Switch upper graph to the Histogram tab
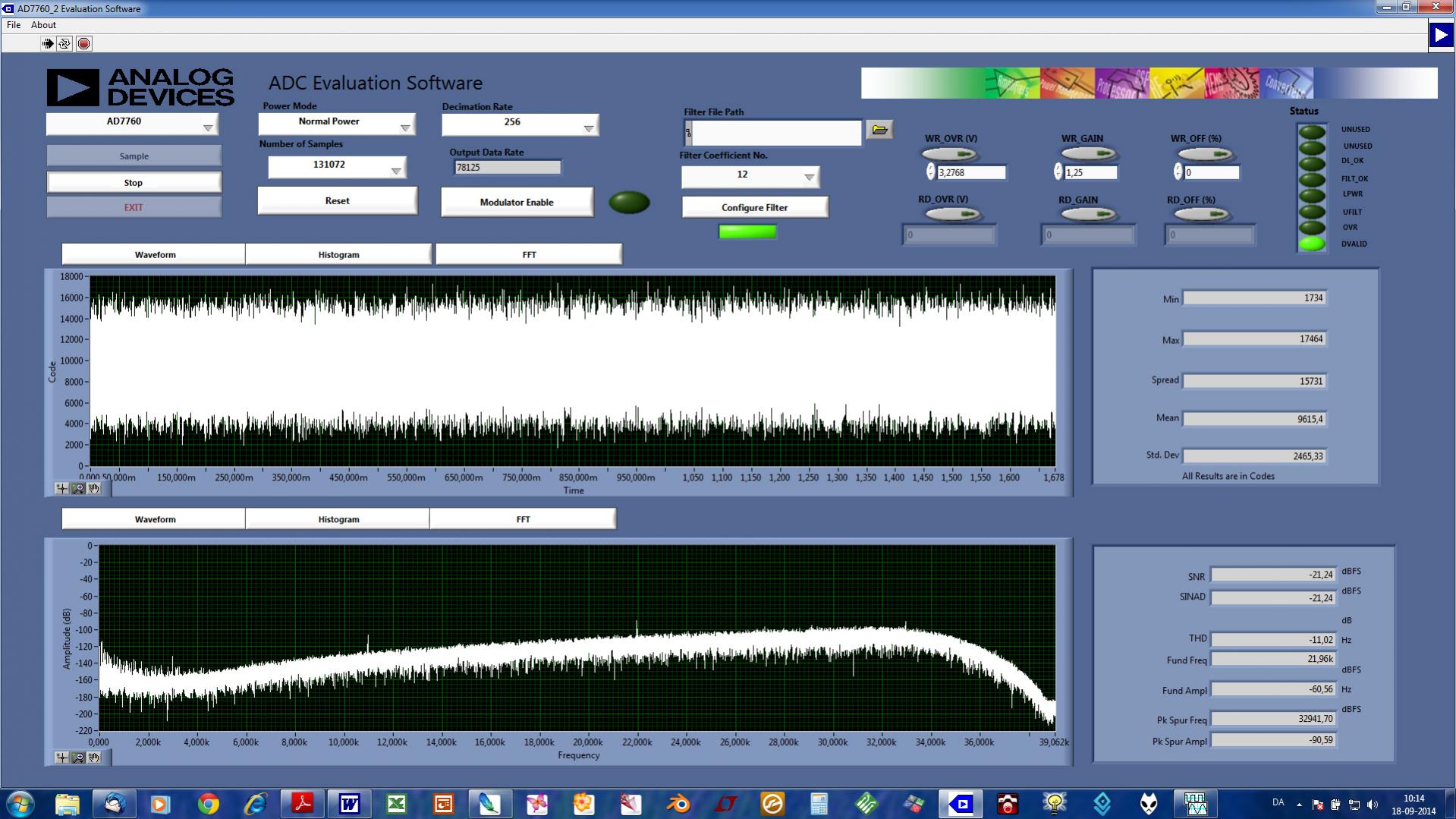This screenshot has height=819, width=1456. pyautogui.click(x=338, y=254)
